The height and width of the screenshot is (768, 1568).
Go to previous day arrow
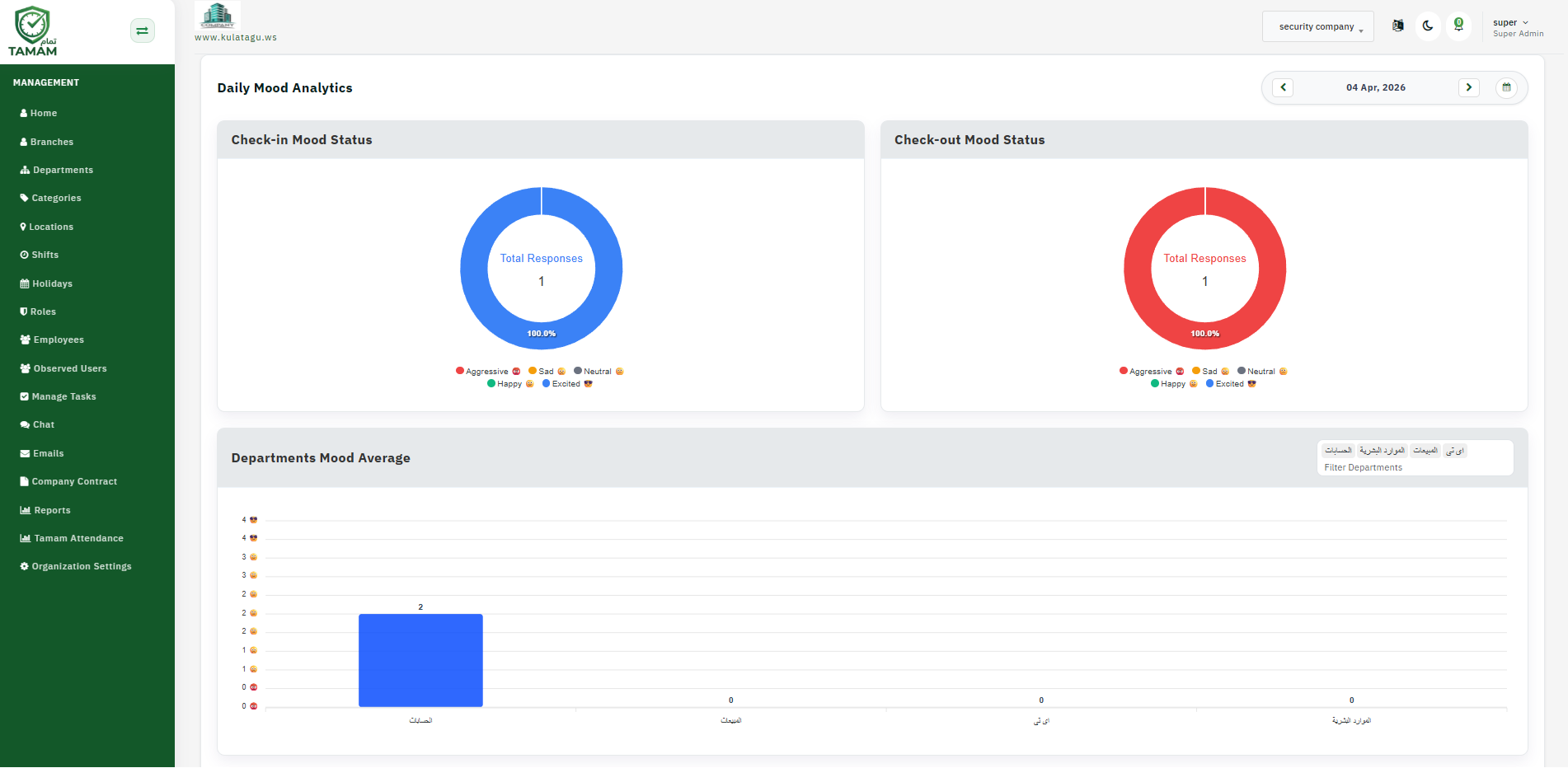tap(1283, 87)
